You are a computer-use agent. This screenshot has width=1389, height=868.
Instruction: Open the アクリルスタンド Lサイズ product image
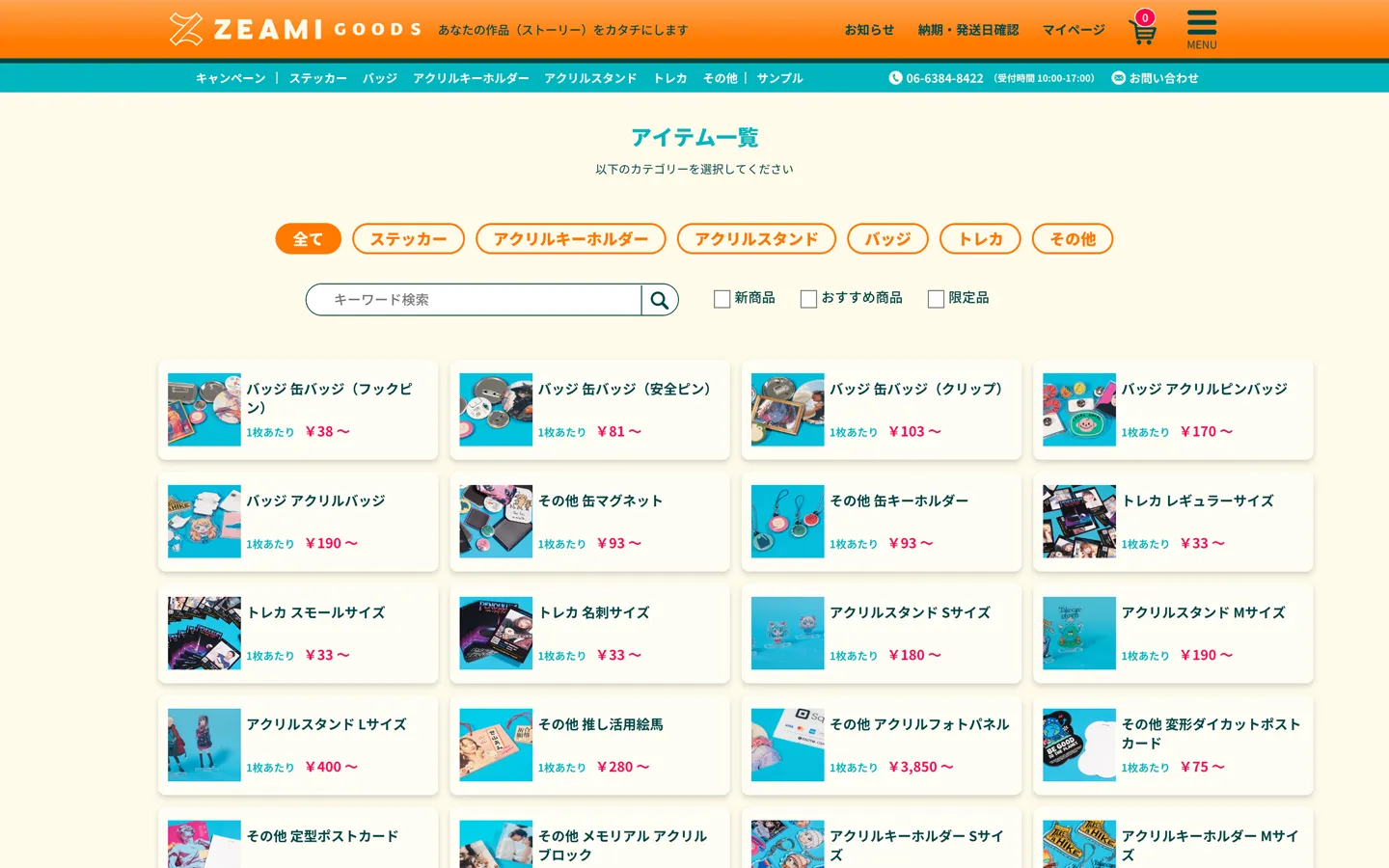[x=204, y=745]
